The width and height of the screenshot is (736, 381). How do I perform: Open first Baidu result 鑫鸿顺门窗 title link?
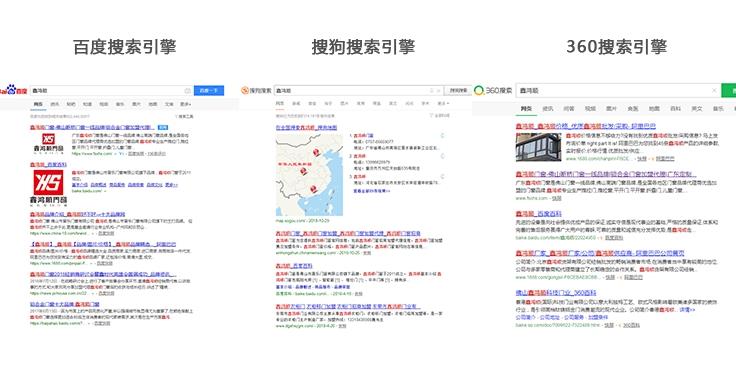tap(92, 127)
